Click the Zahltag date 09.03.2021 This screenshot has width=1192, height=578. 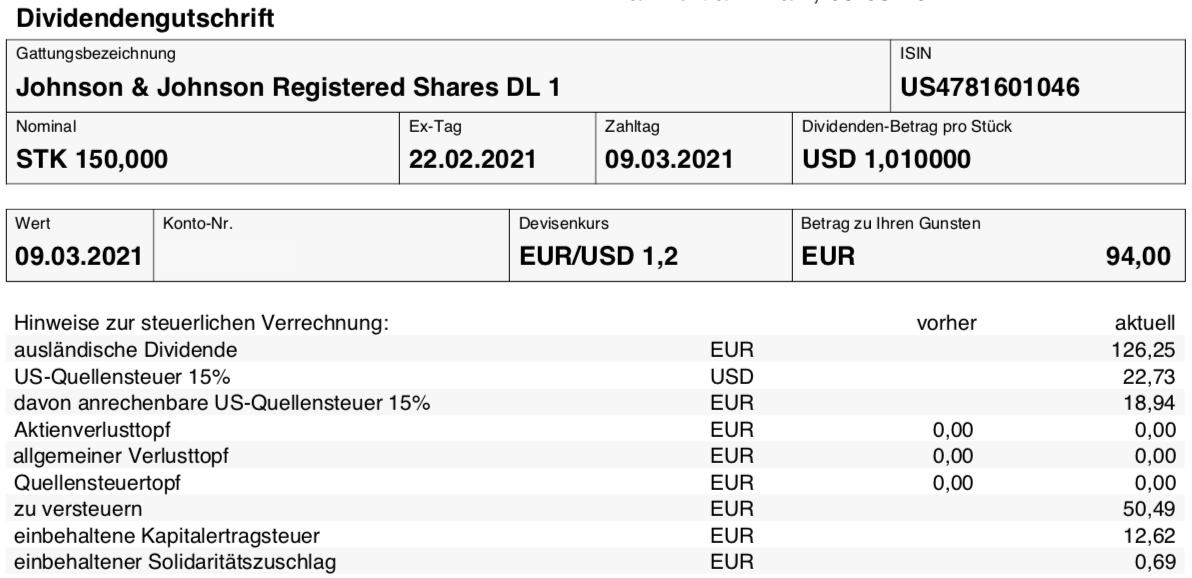669,159
